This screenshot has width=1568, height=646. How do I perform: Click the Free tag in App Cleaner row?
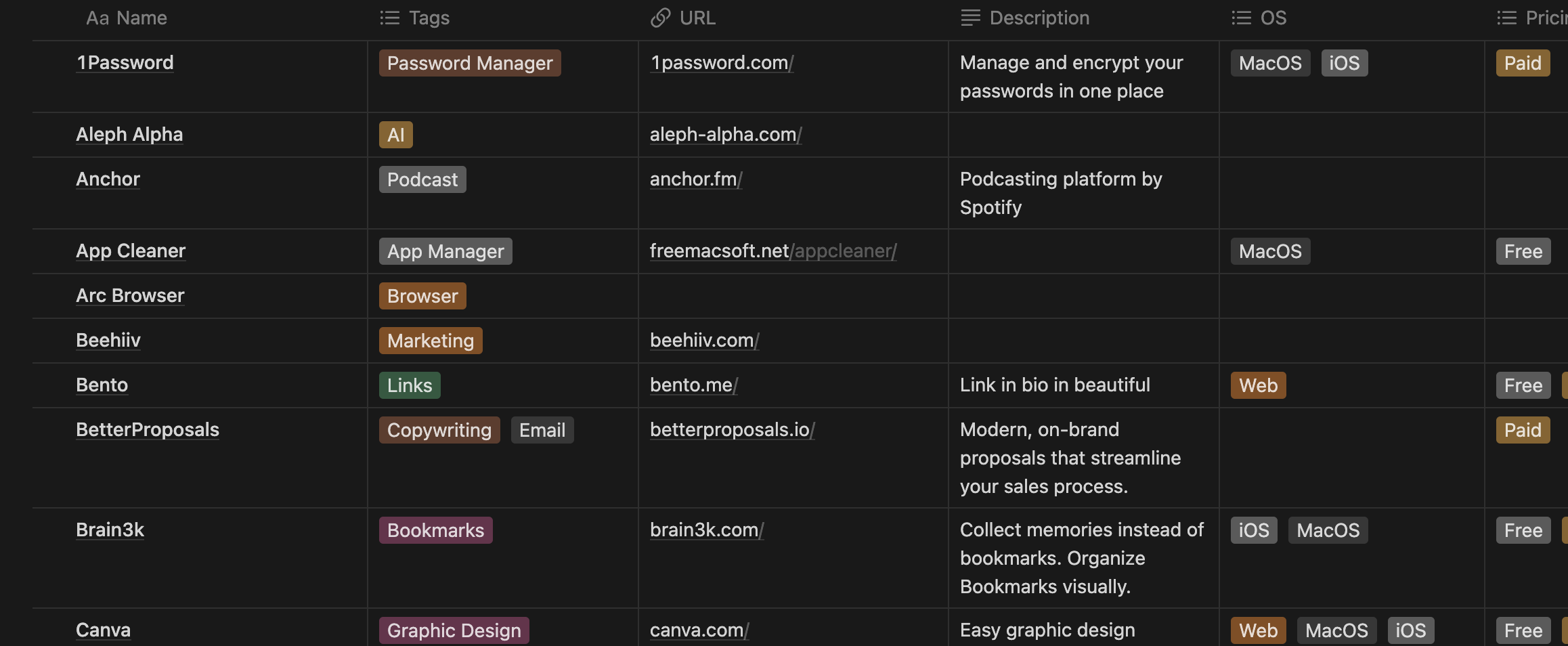[x=1523, y=251]
